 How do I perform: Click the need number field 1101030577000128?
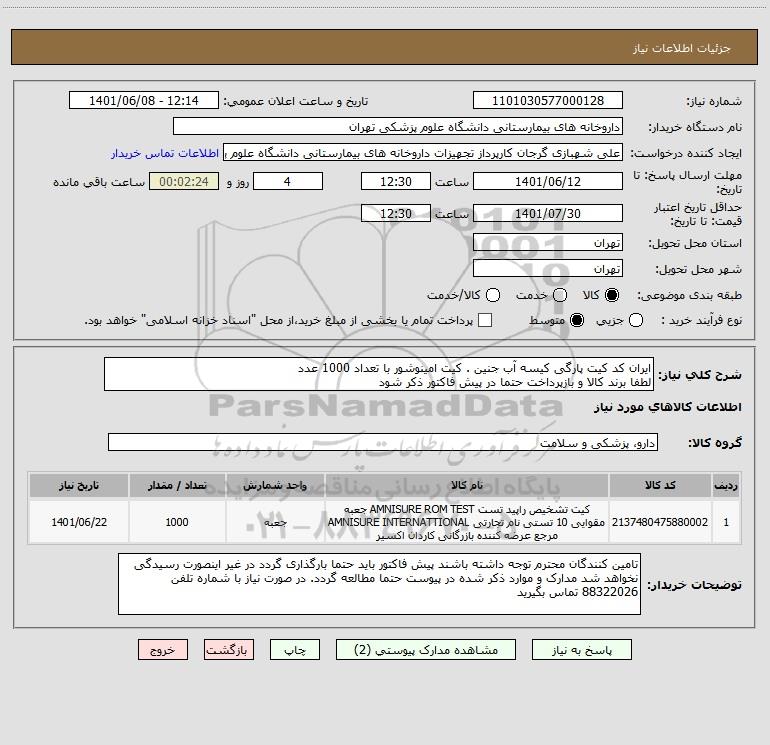548,101
